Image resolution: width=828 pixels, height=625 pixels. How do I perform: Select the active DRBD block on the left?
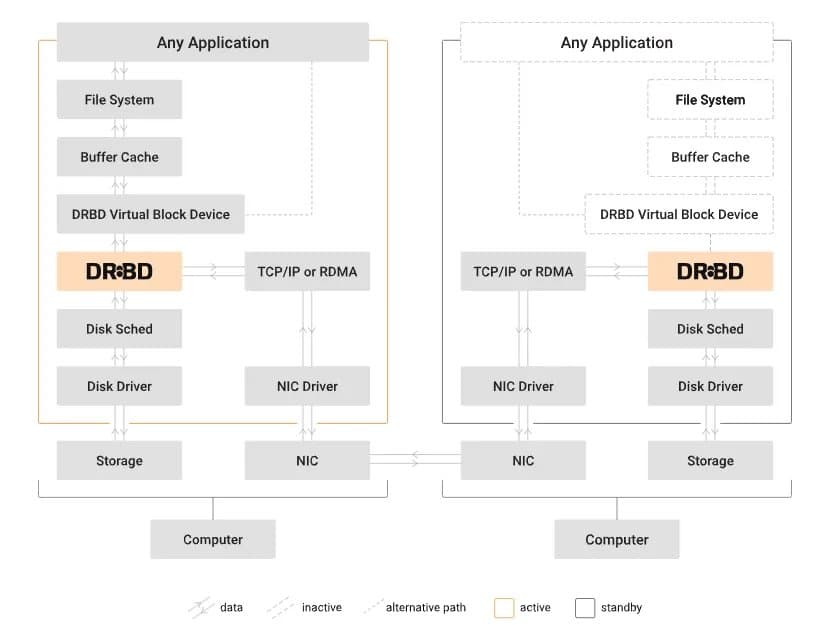119,271
